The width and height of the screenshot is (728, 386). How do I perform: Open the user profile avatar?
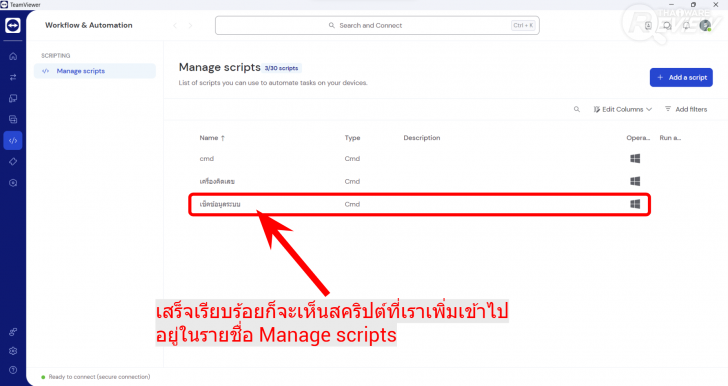pyautogui.click(x=705, y=26)
